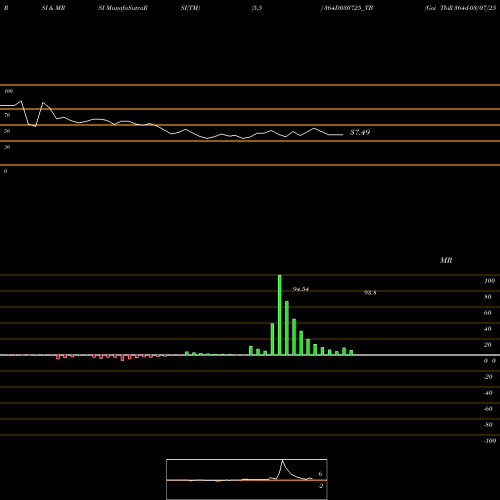
Task: Click the 100 label on RSI axis
Action: pos(8,91)
